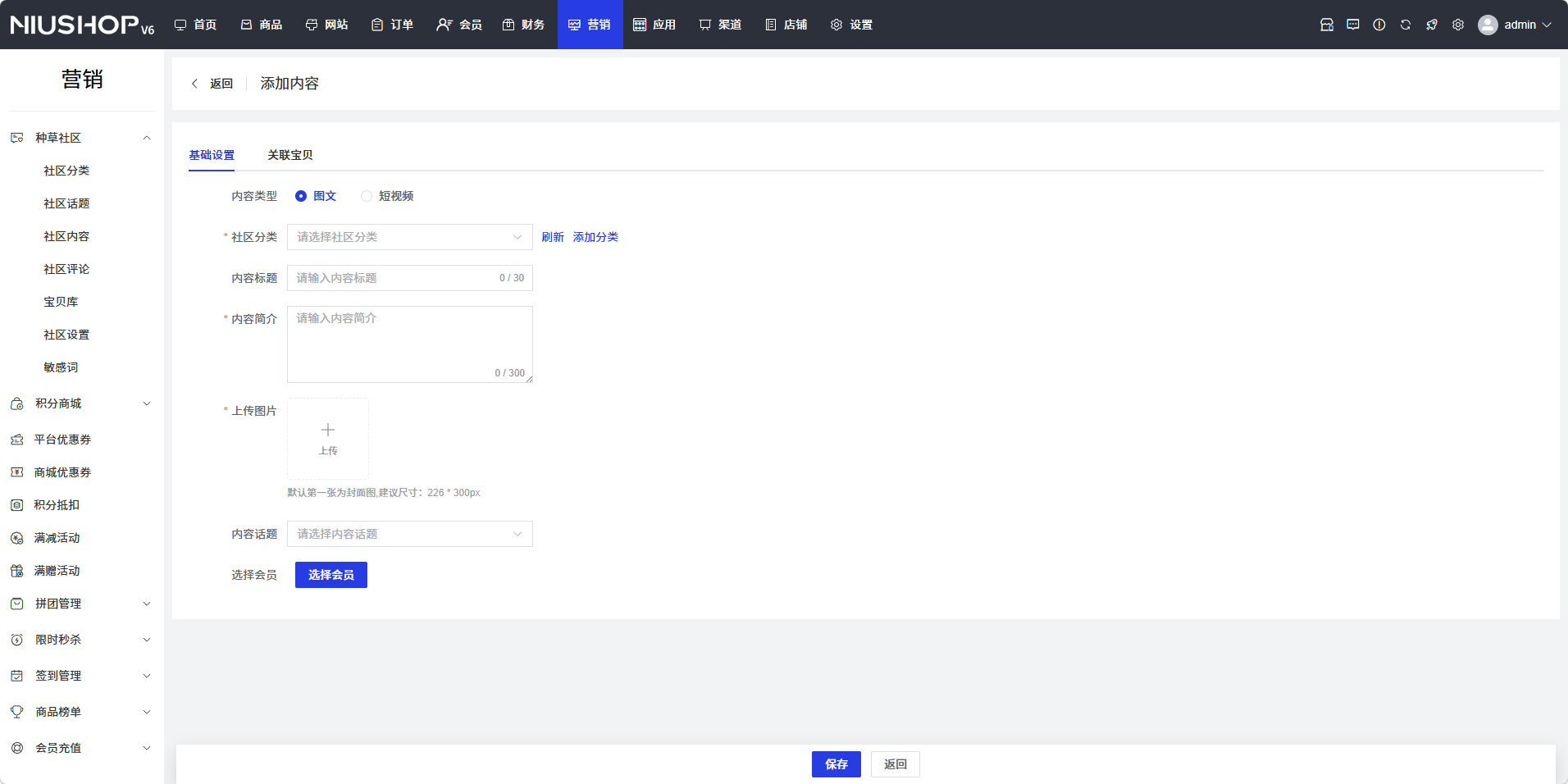Click the back arrow icon next to 返回

pos(194,84)
